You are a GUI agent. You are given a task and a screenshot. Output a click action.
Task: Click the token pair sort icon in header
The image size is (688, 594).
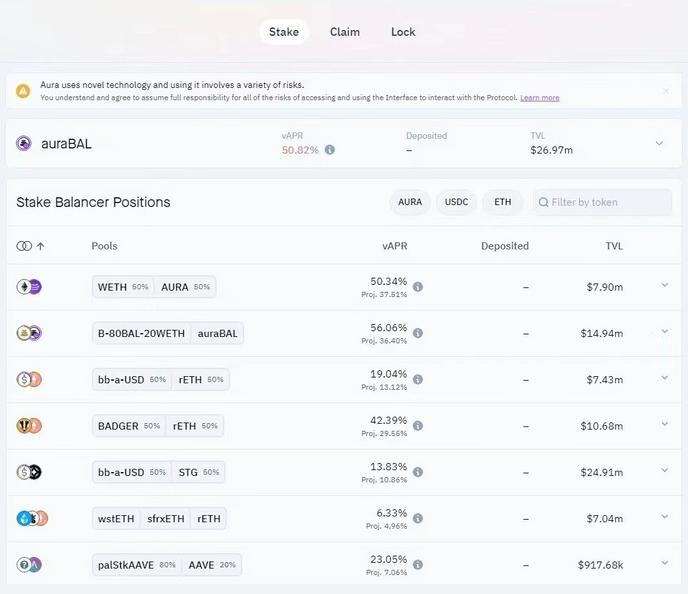click(31, 246)
